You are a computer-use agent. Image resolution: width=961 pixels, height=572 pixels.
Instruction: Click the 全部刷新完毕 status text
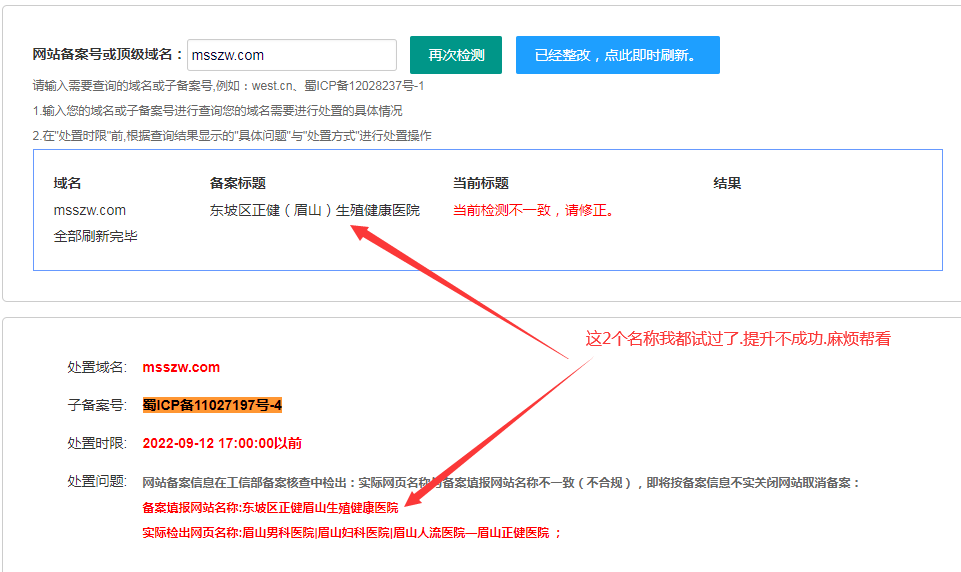point(95,237)
